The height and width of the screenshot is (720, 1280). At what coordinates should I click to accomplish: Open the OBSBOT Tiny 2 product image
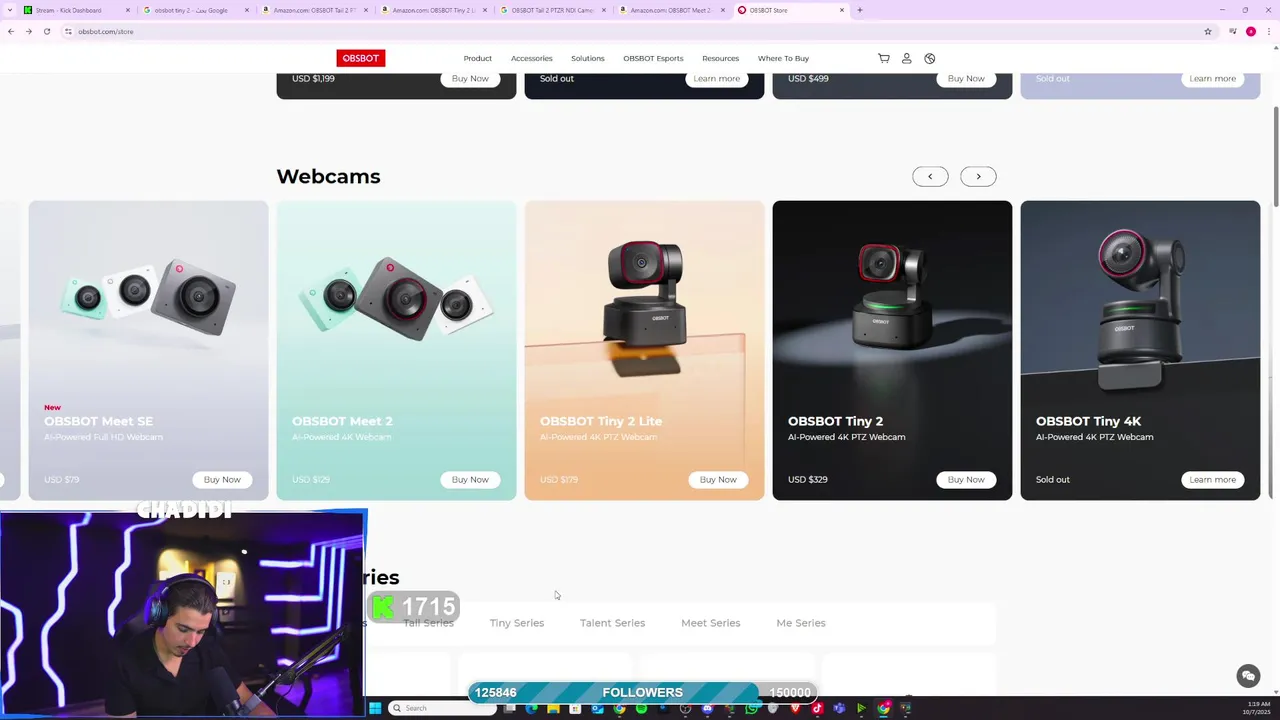(892, 298)
